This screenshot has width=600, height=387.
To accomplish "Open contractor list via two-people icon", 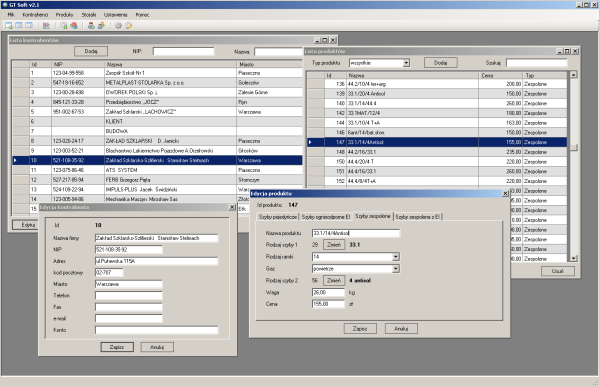I will click(101, 26).
